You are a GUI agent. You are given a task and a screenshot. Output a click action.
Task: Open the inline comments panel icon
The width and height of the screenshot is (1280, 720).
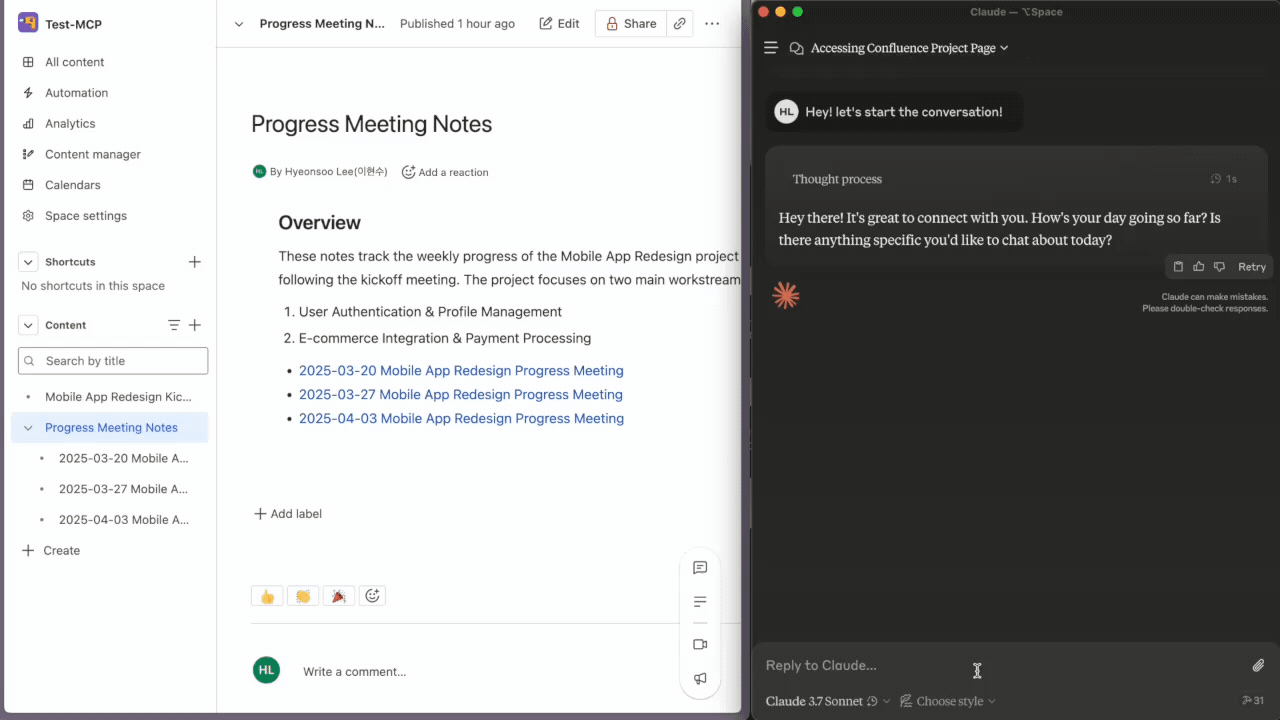700,568
